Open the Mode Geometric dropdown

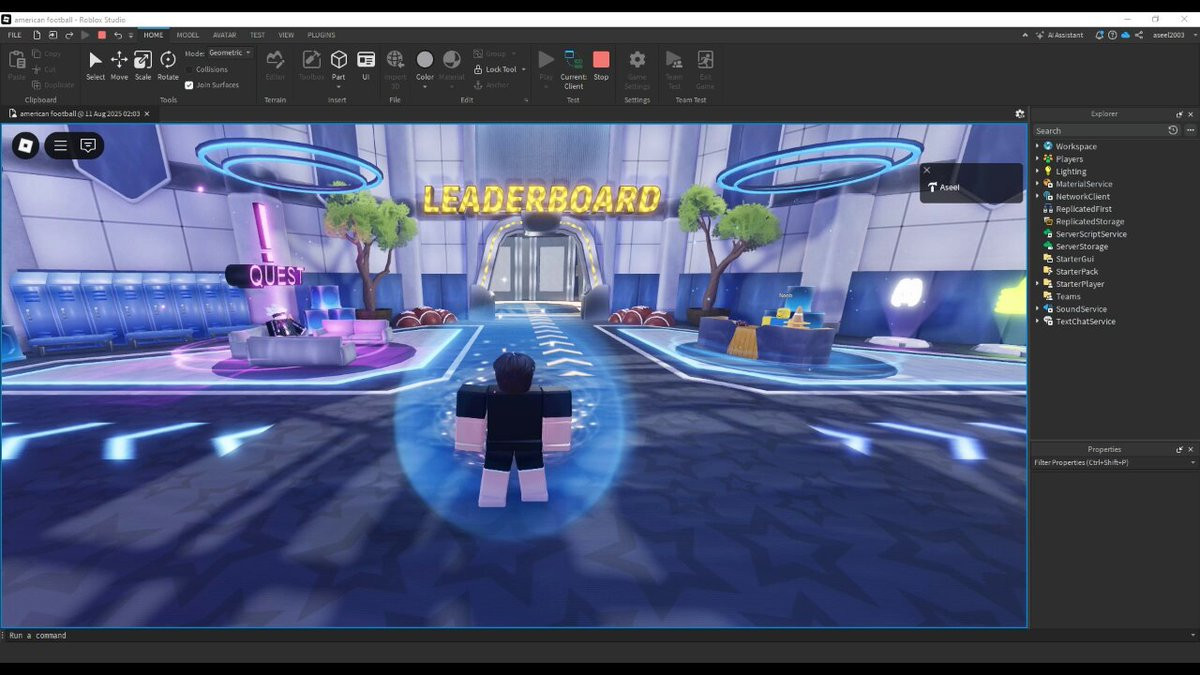click(230, 53)
